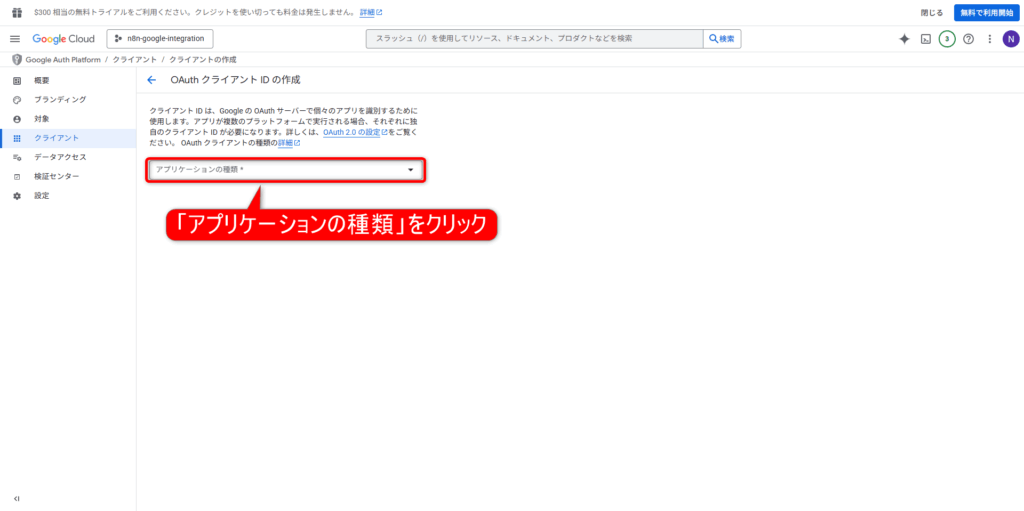This screenshot has width=1024, height=511.
Task: Open the hamburger navigation menu
Action: [x=15, y=39]
